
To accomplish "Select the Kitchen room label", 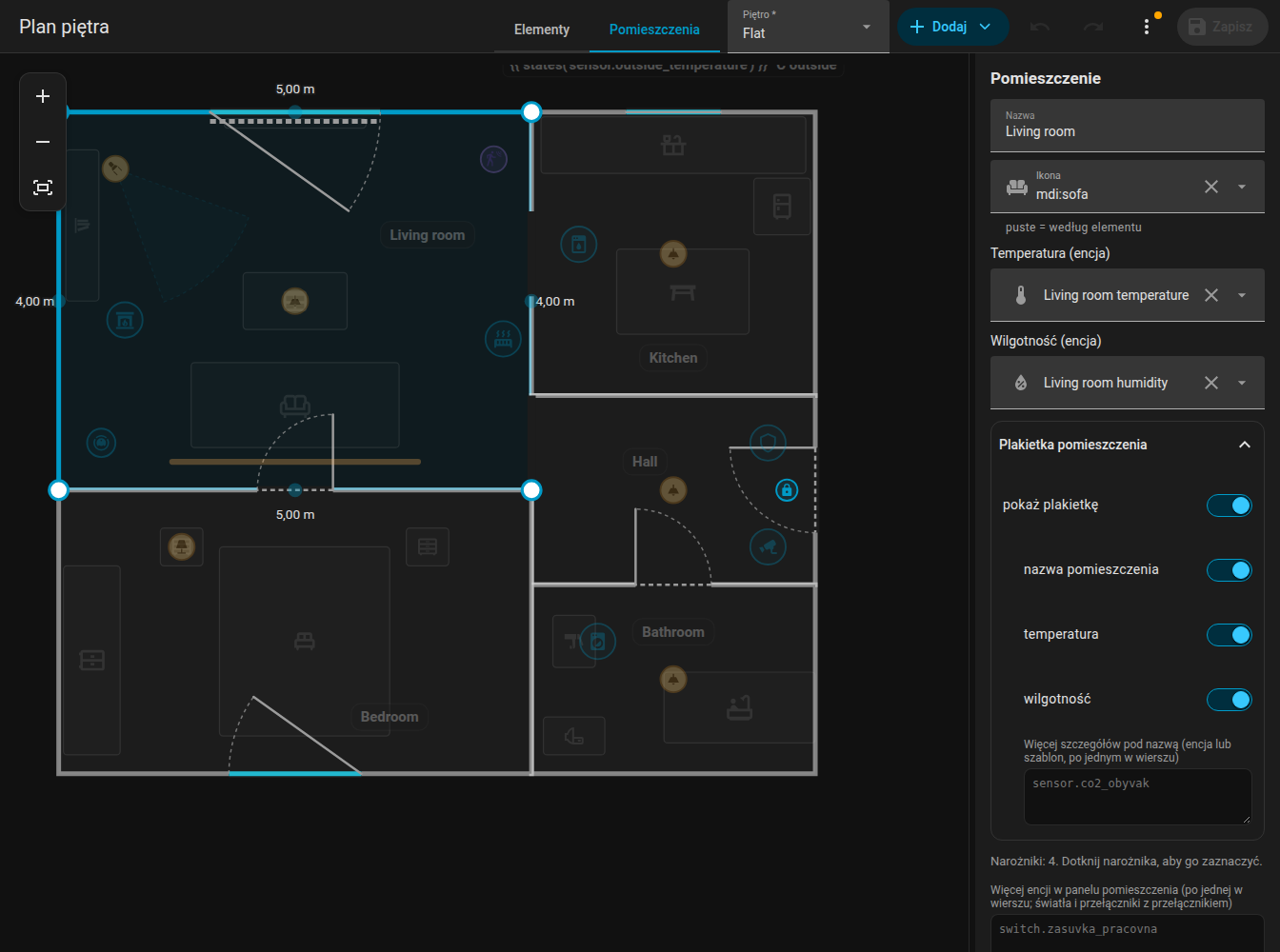I will point(673,358).
